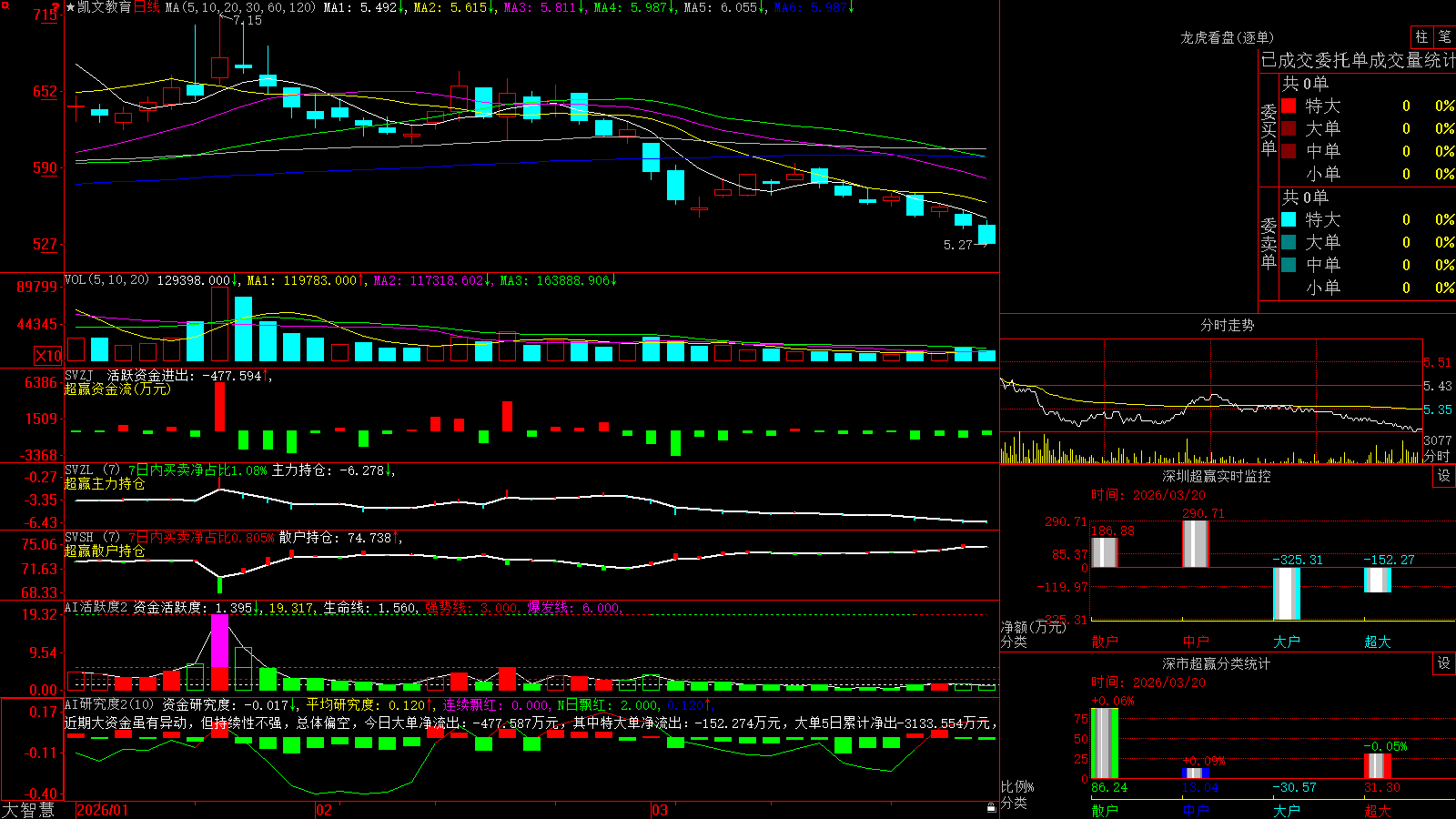Click the teal 中单 sell-order swatch
Screen dimensions: 1456x819
(1289, 265)
